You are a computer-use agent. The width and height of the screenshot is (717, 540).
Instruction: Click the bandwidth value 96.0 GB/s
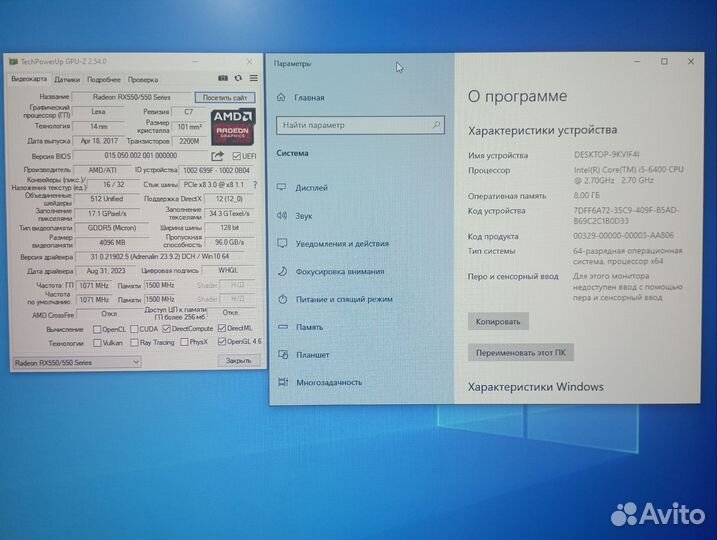click(229, 242)
